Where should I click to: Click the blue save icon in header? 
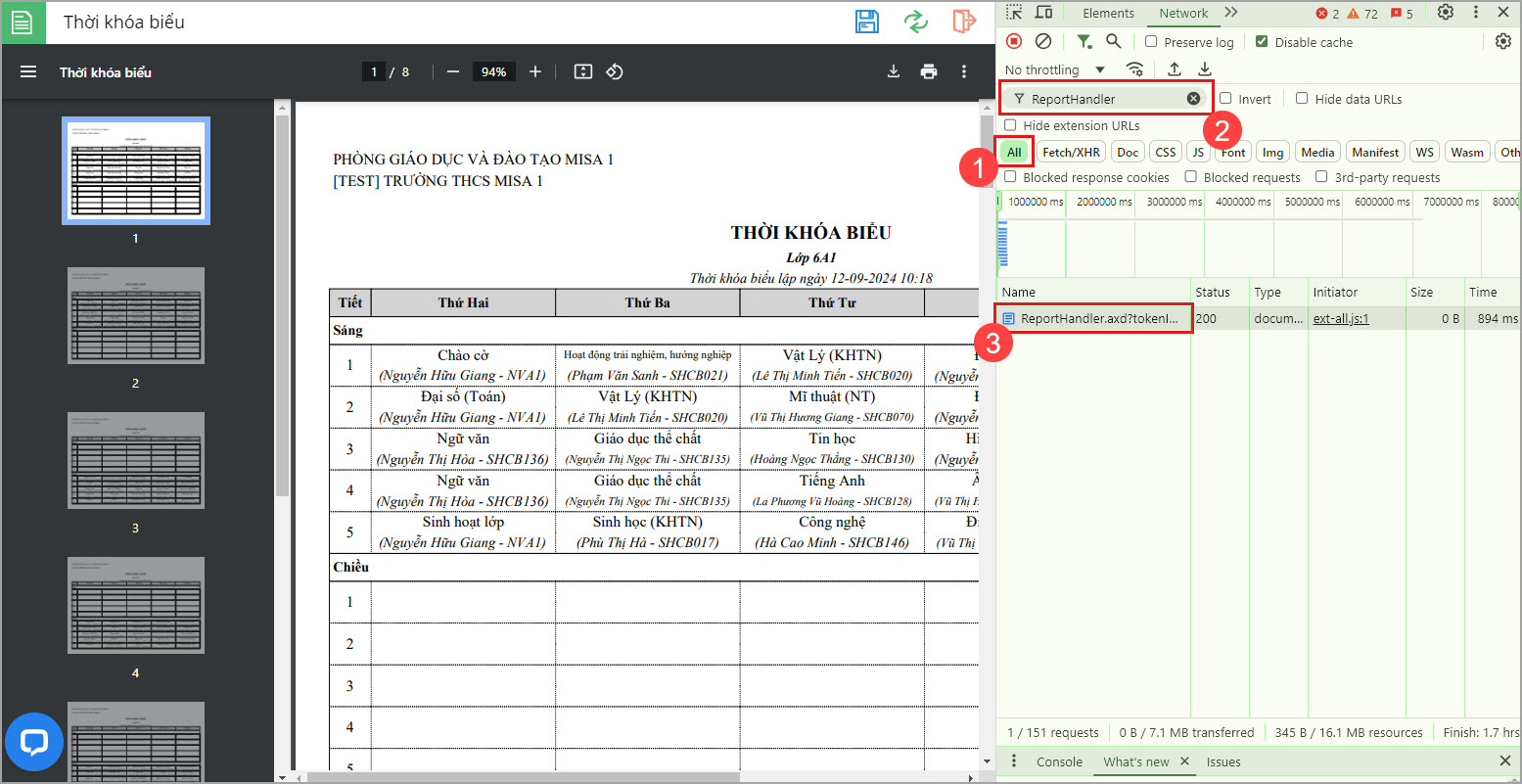point(866,22)
